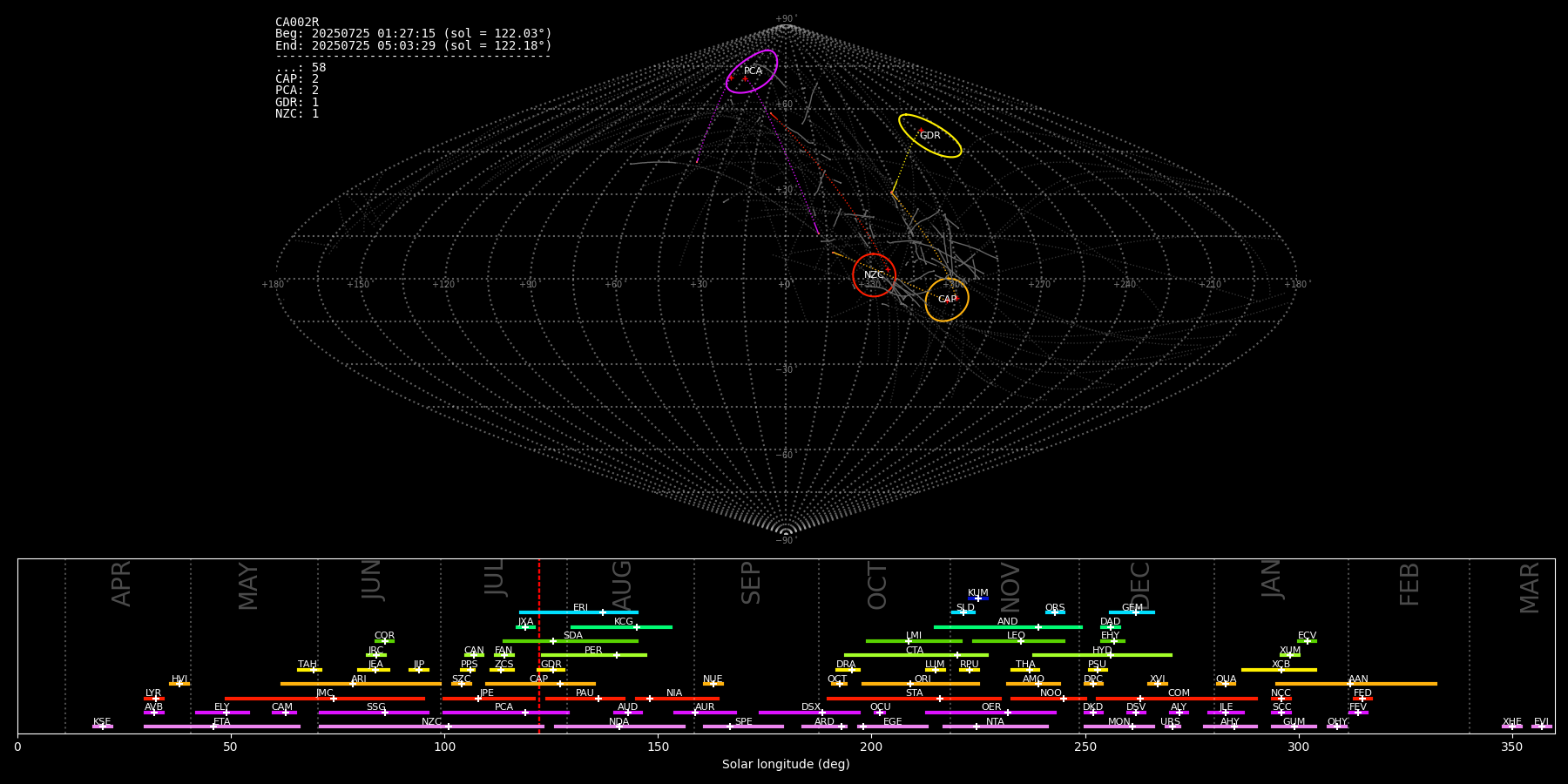This screenshot has height=784, width=1568.
Task: Click the +120 longitude label on map
Action: (443, 284)
